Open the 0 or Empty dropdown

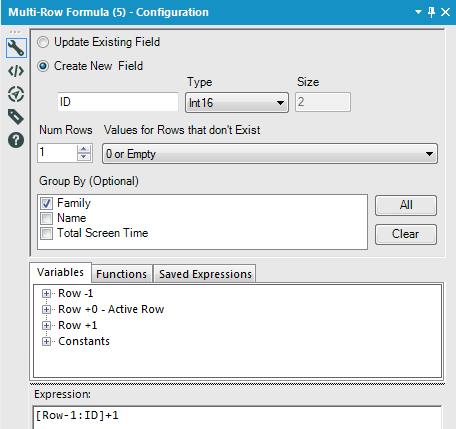(270, 154)
